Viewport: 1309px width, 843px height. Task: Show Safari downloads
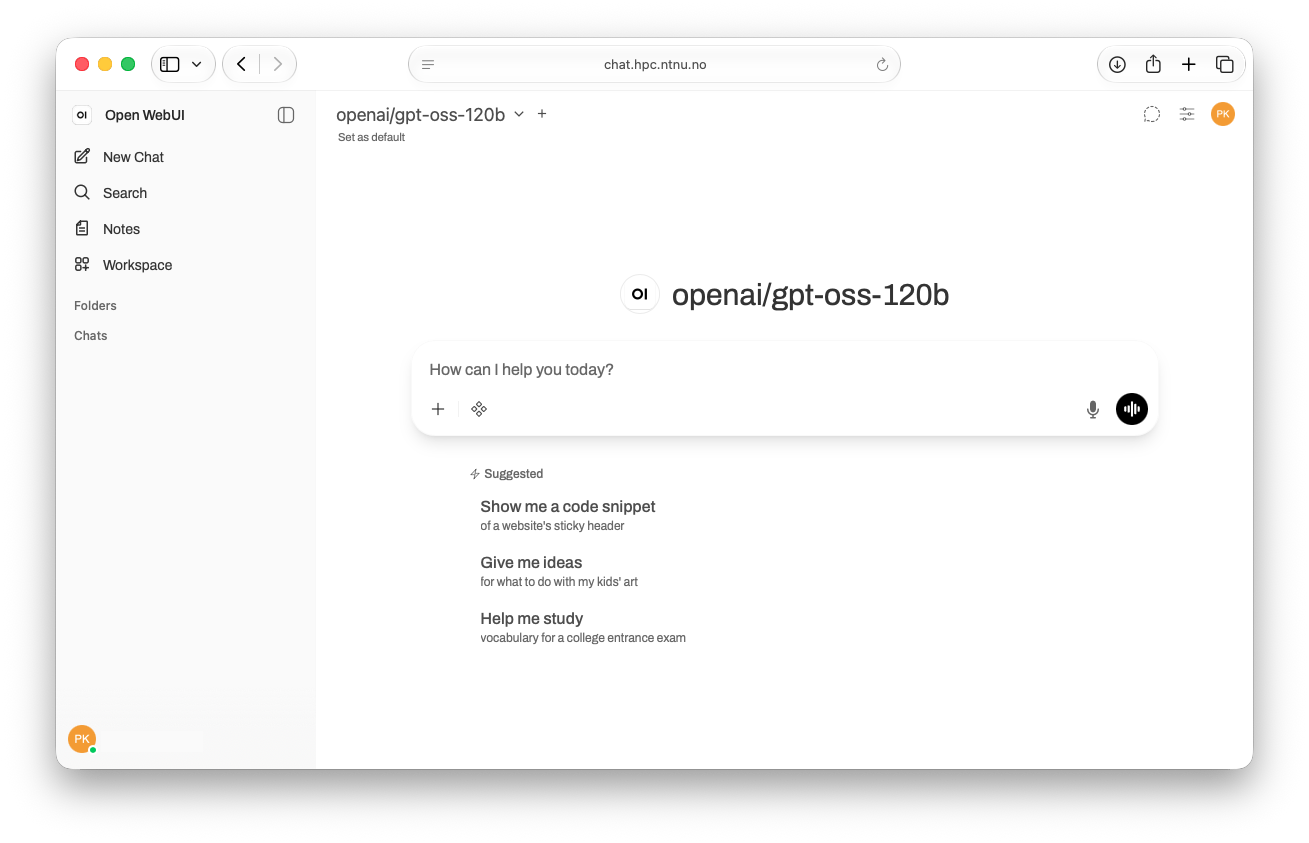click(1118, 64)
